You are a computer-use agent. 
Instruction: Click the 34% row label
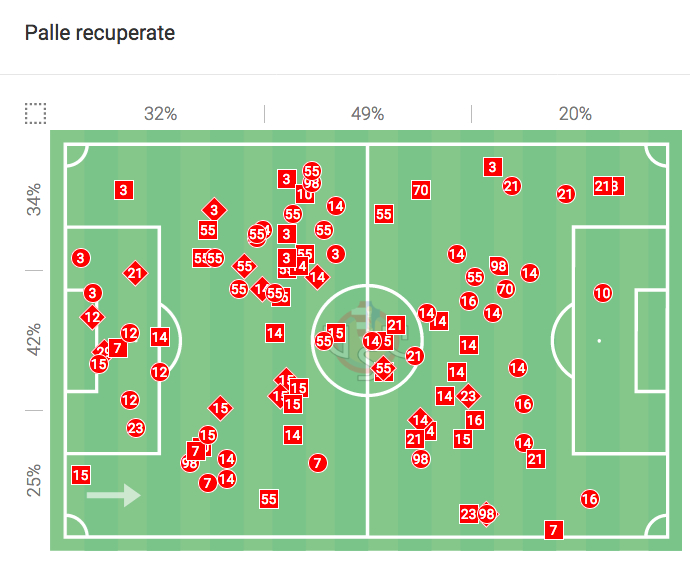(x=35, y=199)
